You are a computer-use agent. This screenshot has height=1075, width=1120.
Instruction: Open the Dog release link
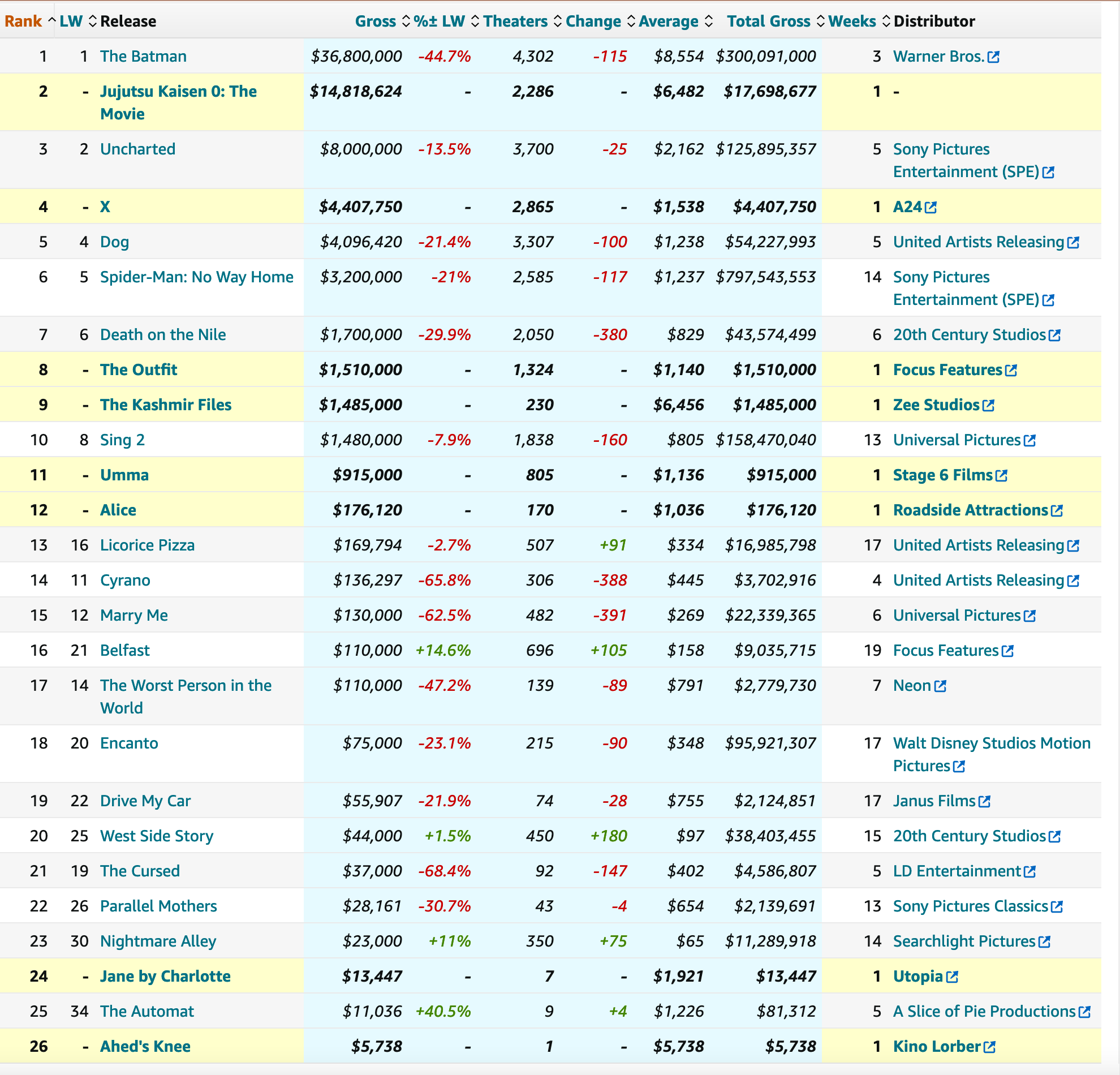(x=114, y=242)
